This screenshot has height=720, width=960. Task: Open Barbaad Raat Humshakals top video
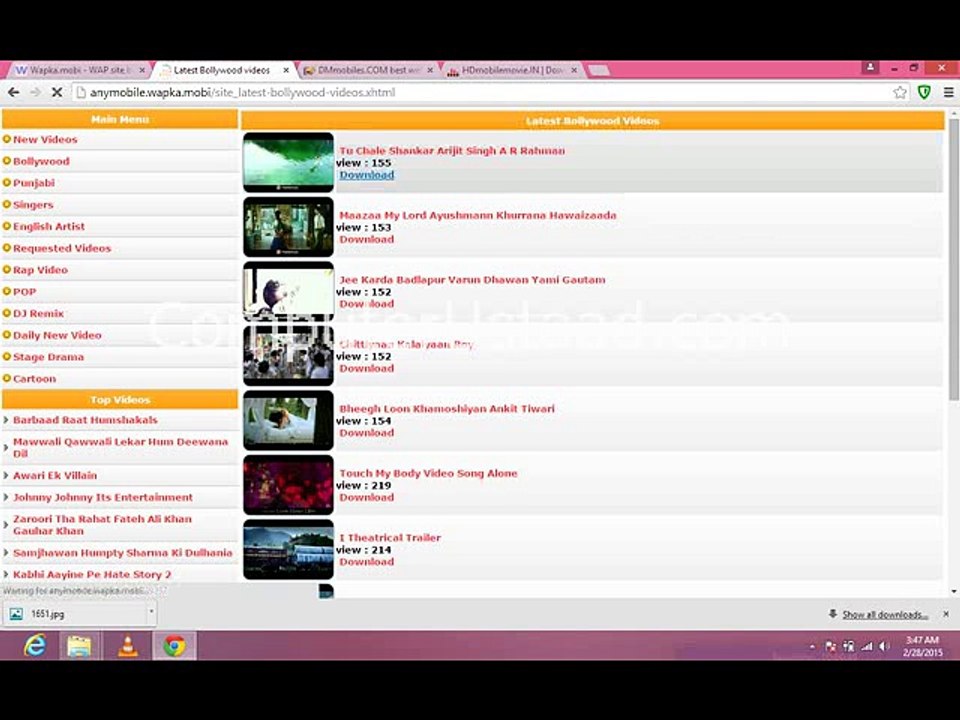pyautogui.click(x=85, y=420)
